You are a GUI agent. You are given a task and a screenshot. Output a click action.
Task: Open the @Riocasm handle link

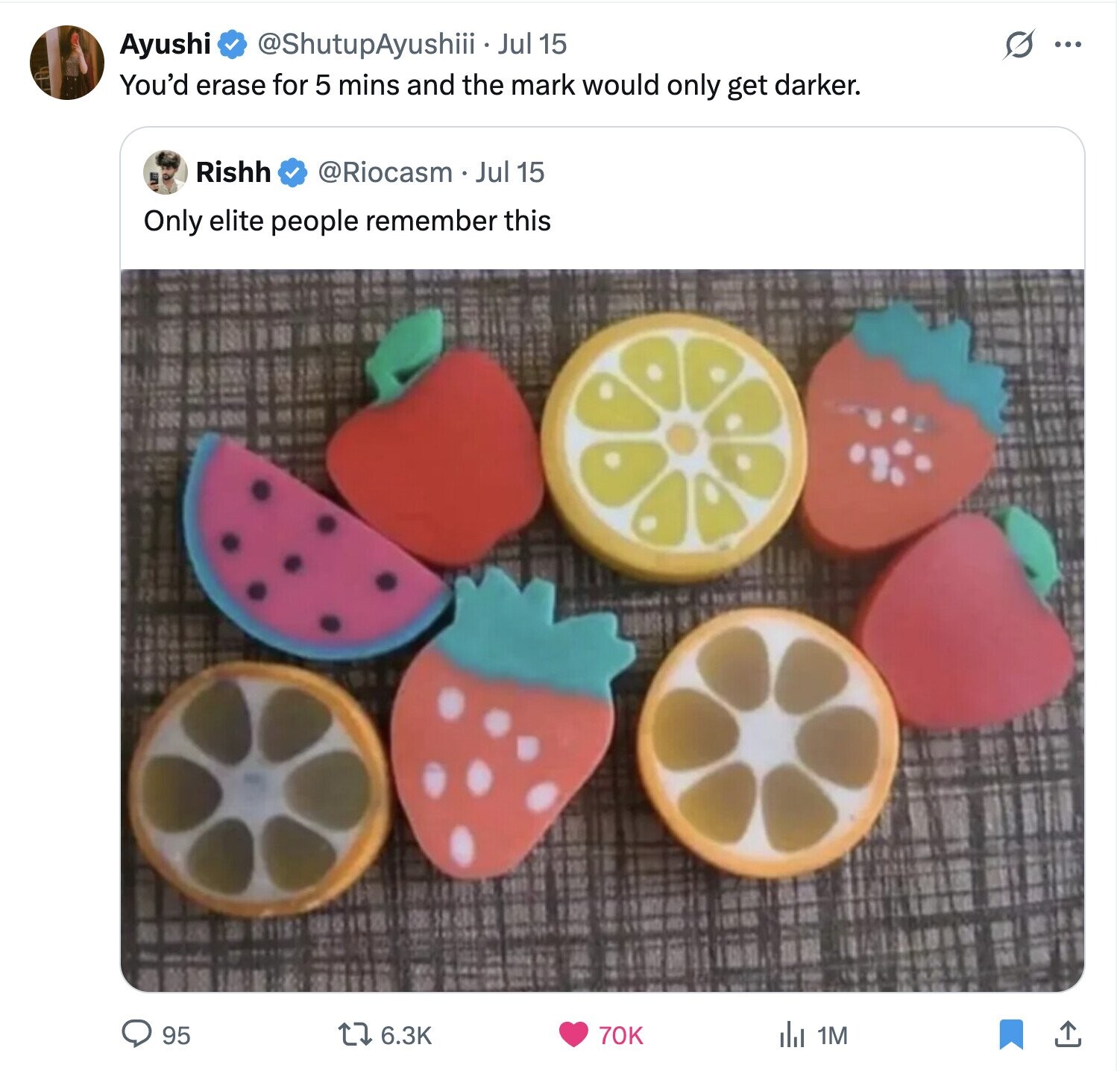tap(385, 172)
